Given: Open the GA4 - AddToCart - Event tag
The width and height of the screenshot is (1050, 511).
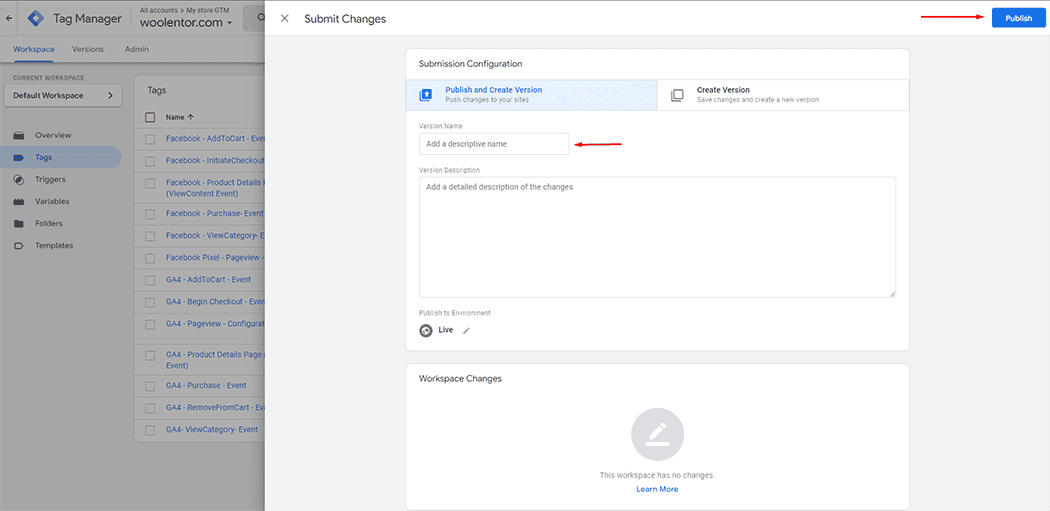Looking at the screenshot, I should tap(208, 279).
